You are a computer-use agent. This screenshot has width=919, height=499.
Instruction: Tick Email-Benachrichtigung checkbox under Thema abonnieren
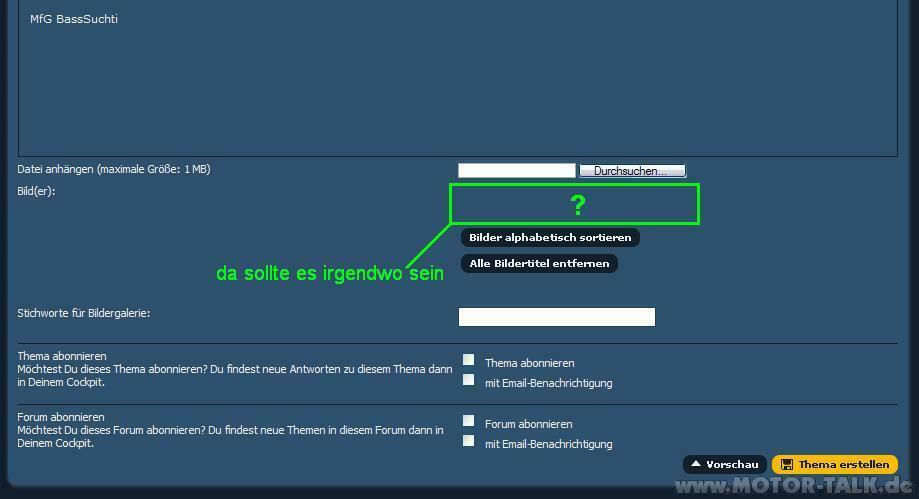pyautogui.click(x=468, y=380)
